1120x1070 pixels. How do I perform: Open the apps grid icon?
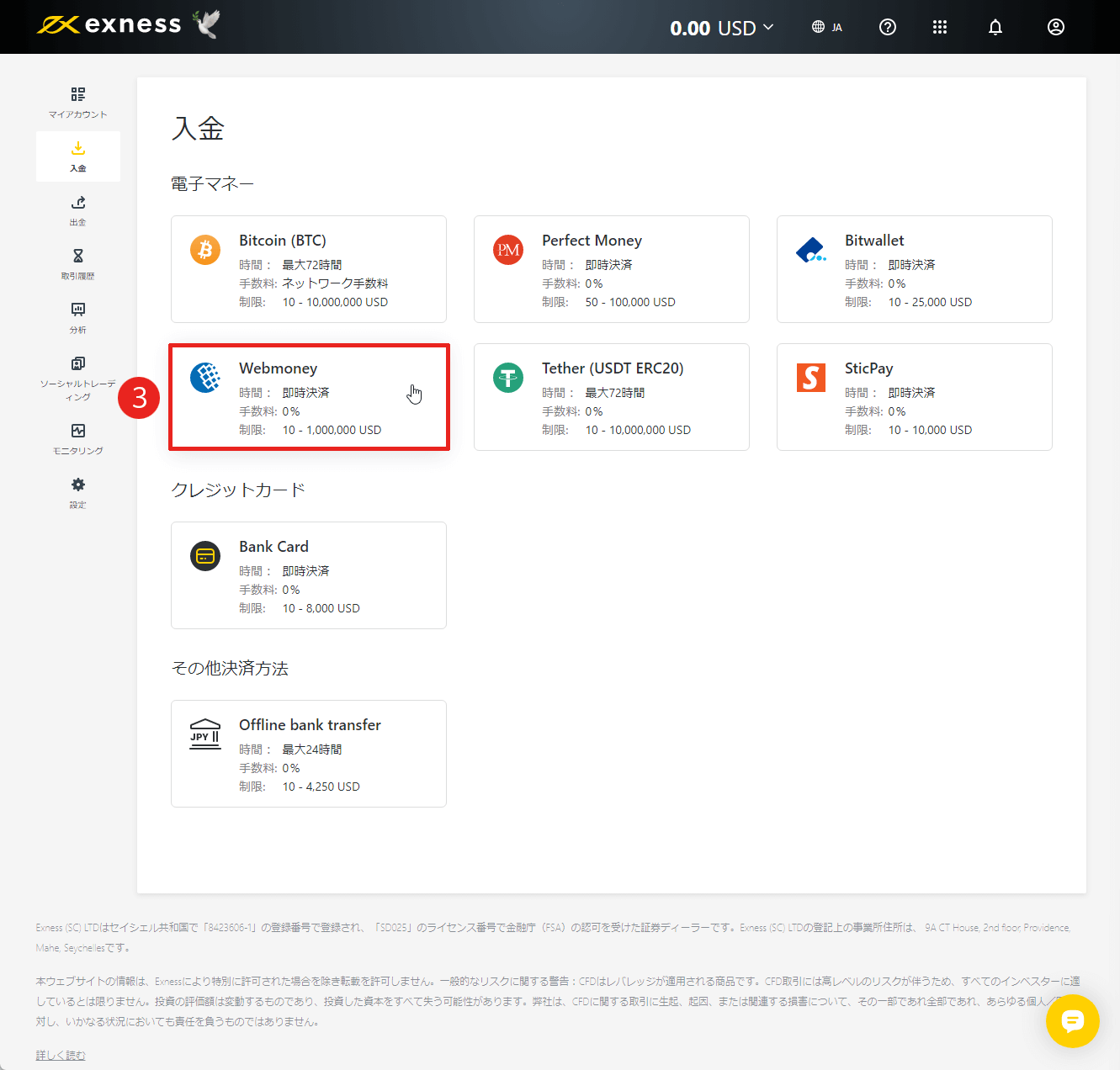[940, 27]
